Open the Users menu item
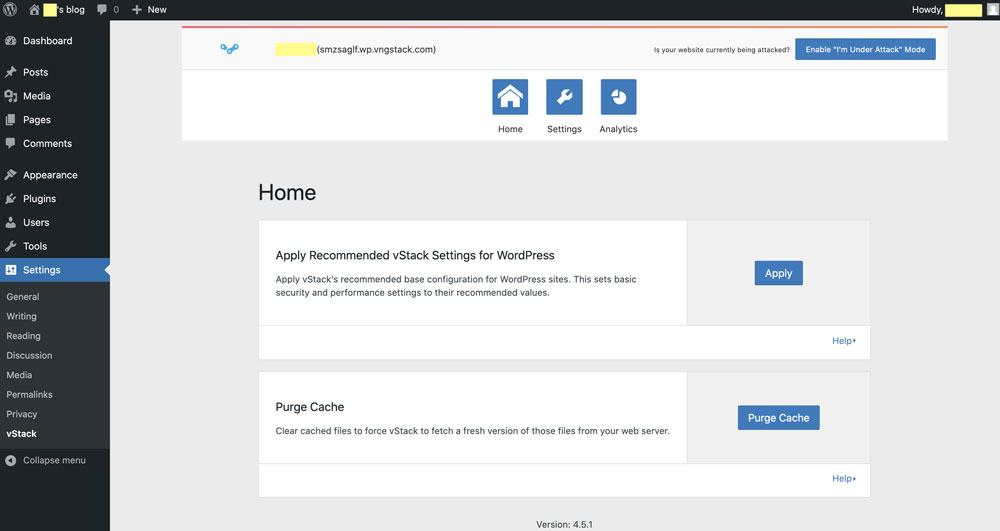This screenshot has width=1000, height=531. tap(55, 222)
